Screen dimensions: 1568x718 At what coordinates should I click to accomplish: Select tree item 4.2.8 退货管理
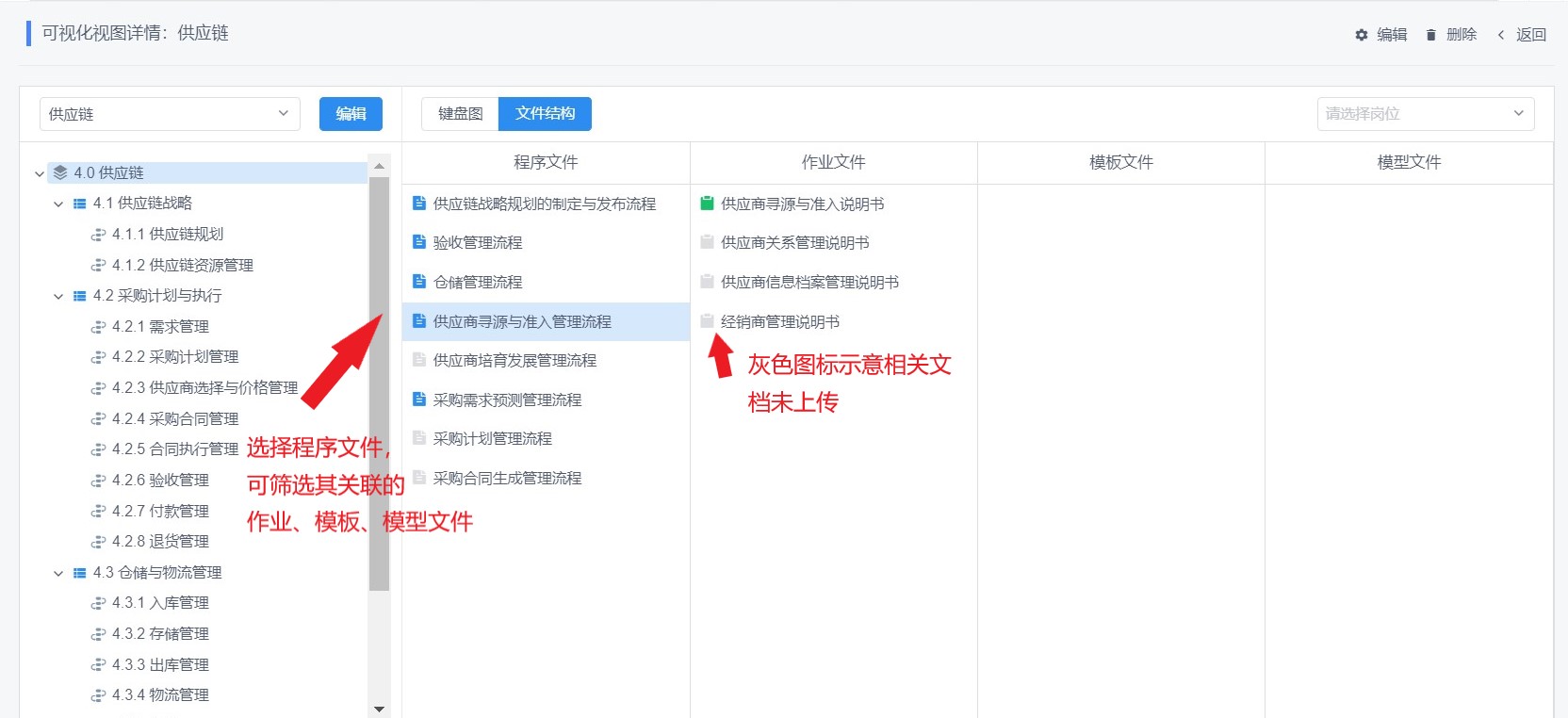click(160, 542)
